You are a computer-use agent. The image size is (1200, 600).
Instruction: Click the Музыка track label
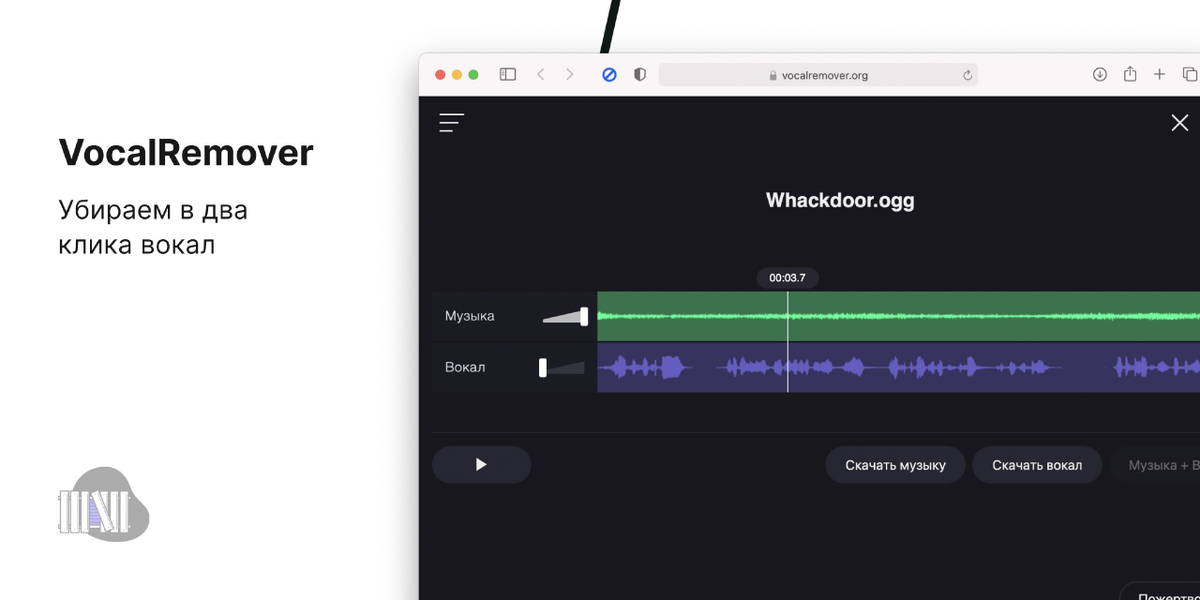click(470, 316)
